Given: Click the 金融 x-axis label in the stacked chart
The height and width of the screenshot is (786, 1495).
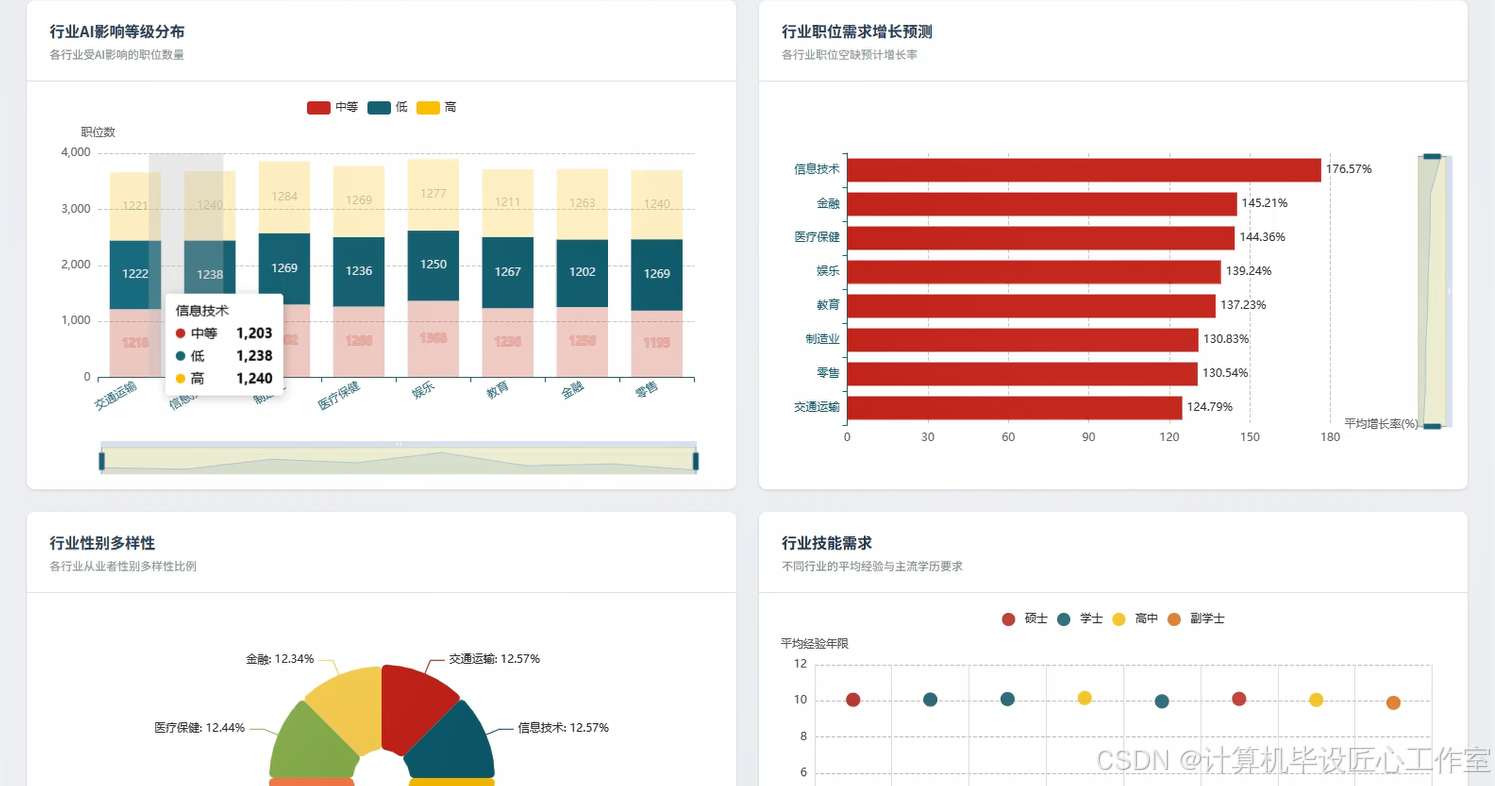Looking at the screenshot, I should pos(572,390).
